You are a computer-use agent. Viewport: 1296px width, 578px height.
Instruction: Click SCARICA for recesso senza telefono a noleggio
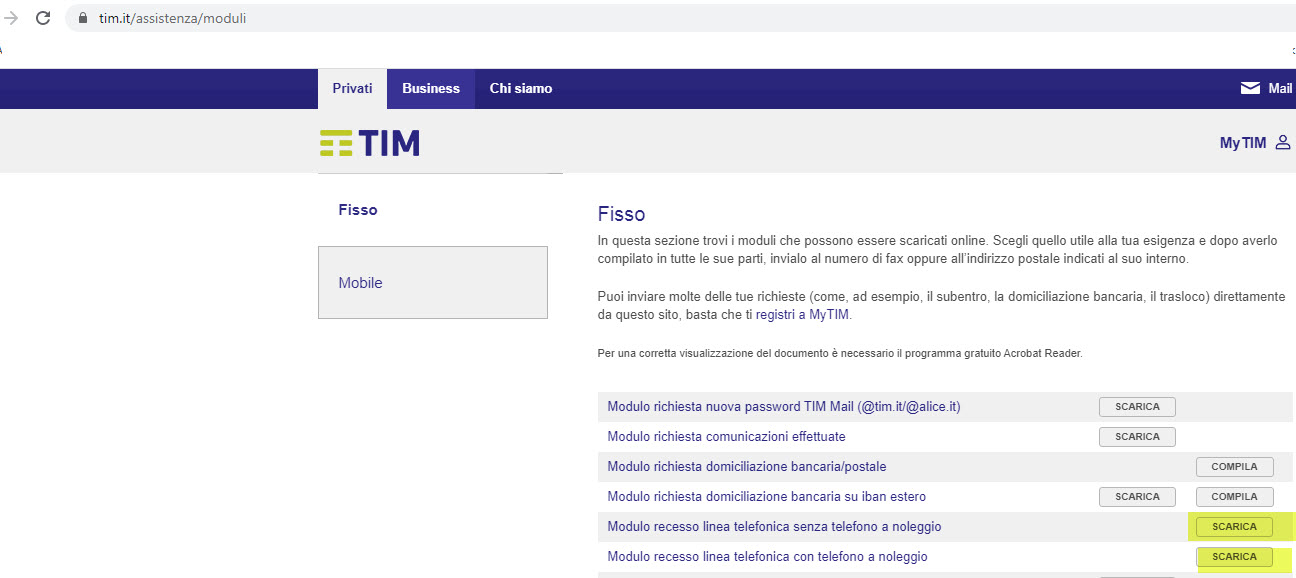point(1234,527)
